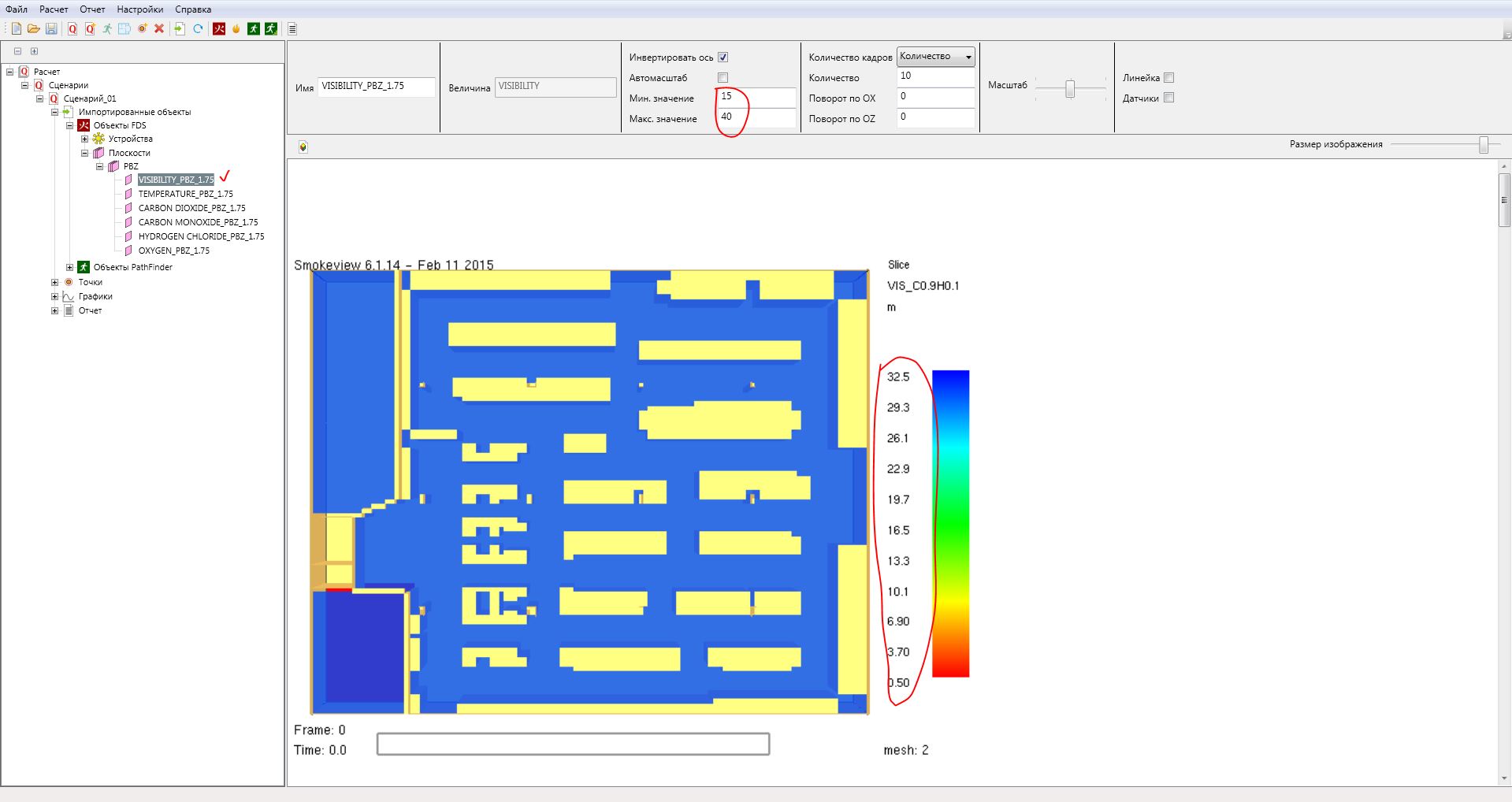This screenshot has height=802, width=1512.
Task: Select the CARBON MONOXIDE_PBZ_1.75 plane
Action: coord(198,222)
